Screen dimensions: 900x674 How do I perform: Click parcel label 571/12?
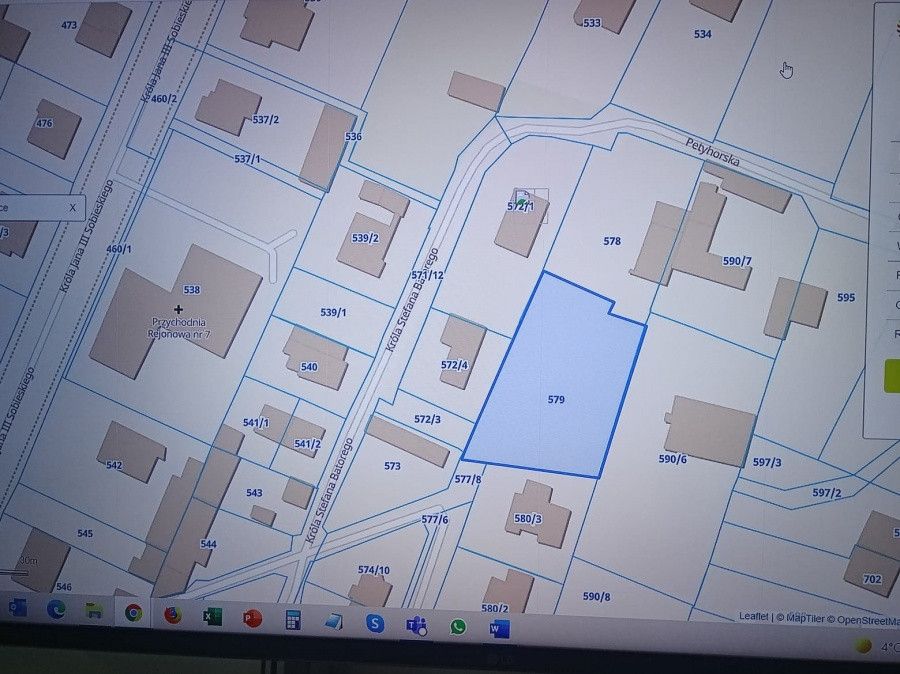click(428, 276)
